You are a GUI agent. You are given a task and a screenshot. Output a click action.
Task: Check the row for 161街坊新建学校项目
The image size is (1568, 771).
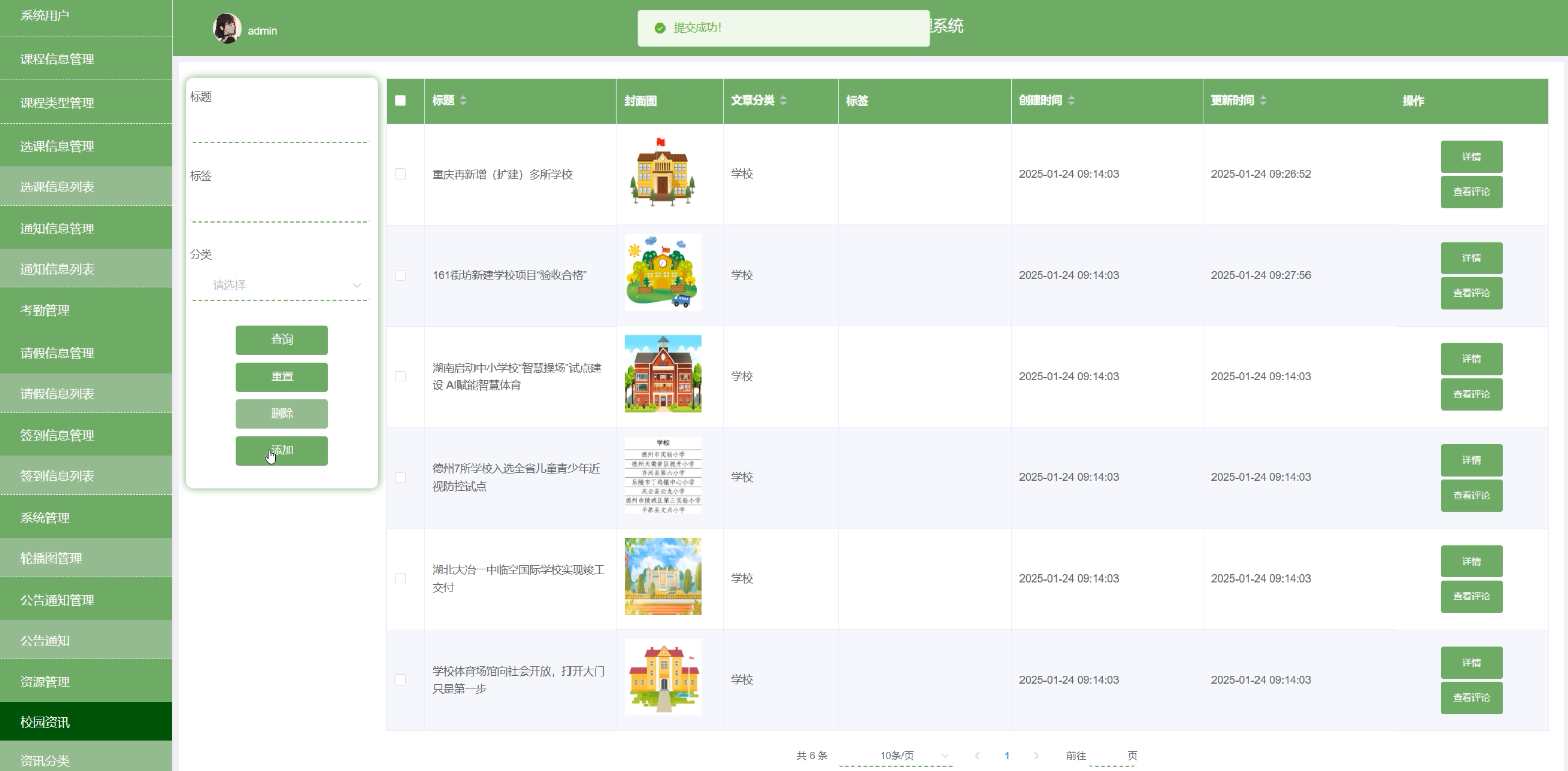tap(400, 275)
